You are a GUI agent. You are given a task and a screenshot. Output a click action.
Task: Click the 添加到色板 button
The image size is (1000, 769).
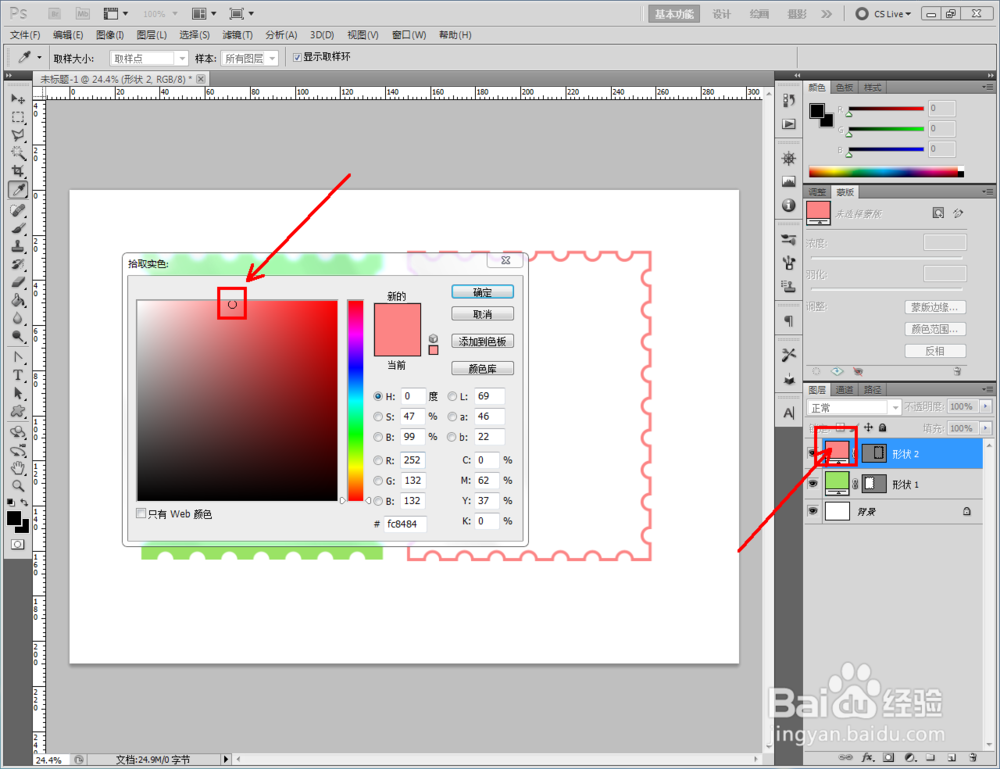point(482,341)
